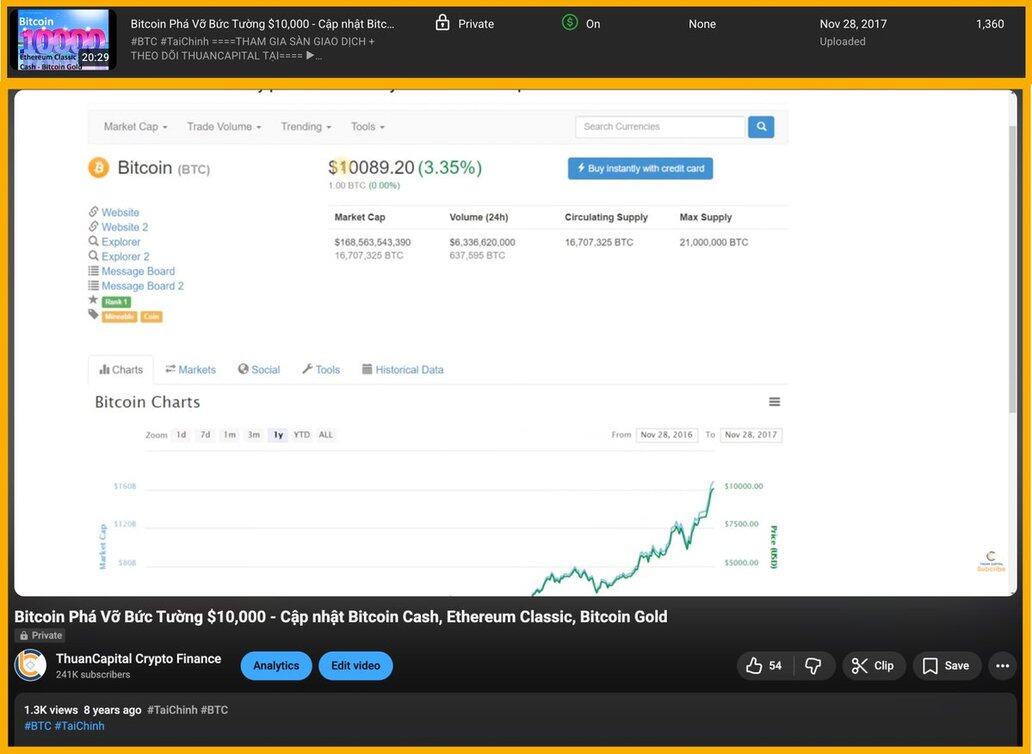Switch to the Historical Data tab
This screenshot has height=754, width=1032.
tap(402, 370)
